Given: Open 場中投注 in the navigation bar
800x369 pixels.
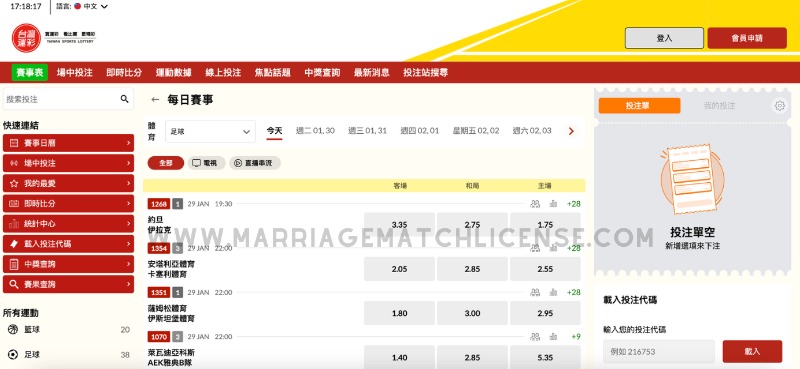Looking at the screenshot, I should pyautogui.click(x=74, y=72).
